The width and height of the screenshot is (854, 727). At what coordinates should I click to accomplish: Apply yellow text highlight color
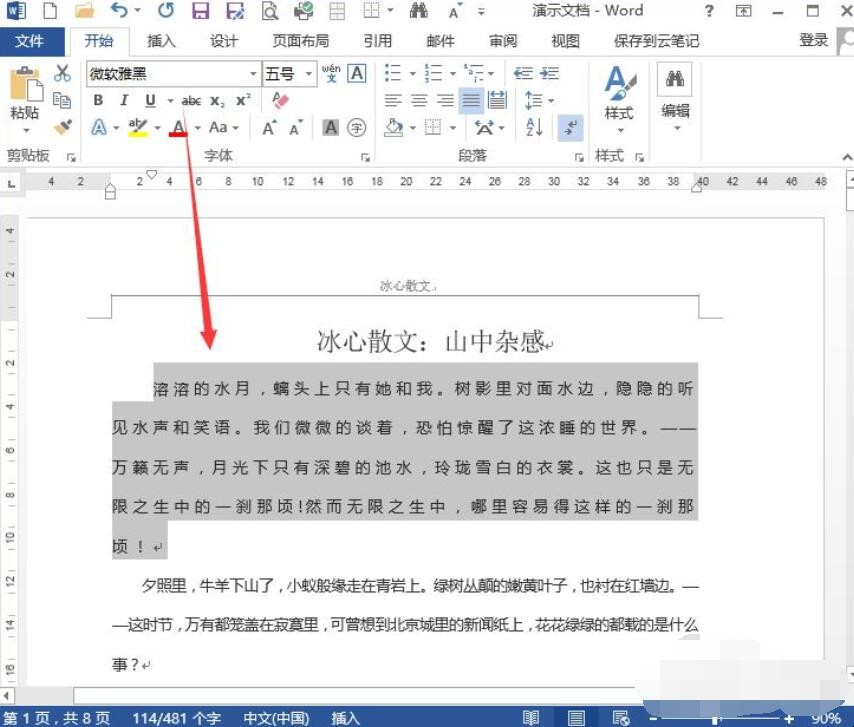point(138,128)
